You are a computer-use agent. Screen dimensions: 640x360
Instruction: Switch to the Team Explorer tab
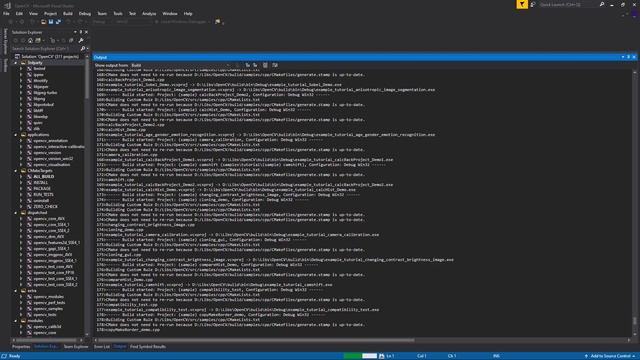coord(76,347)
